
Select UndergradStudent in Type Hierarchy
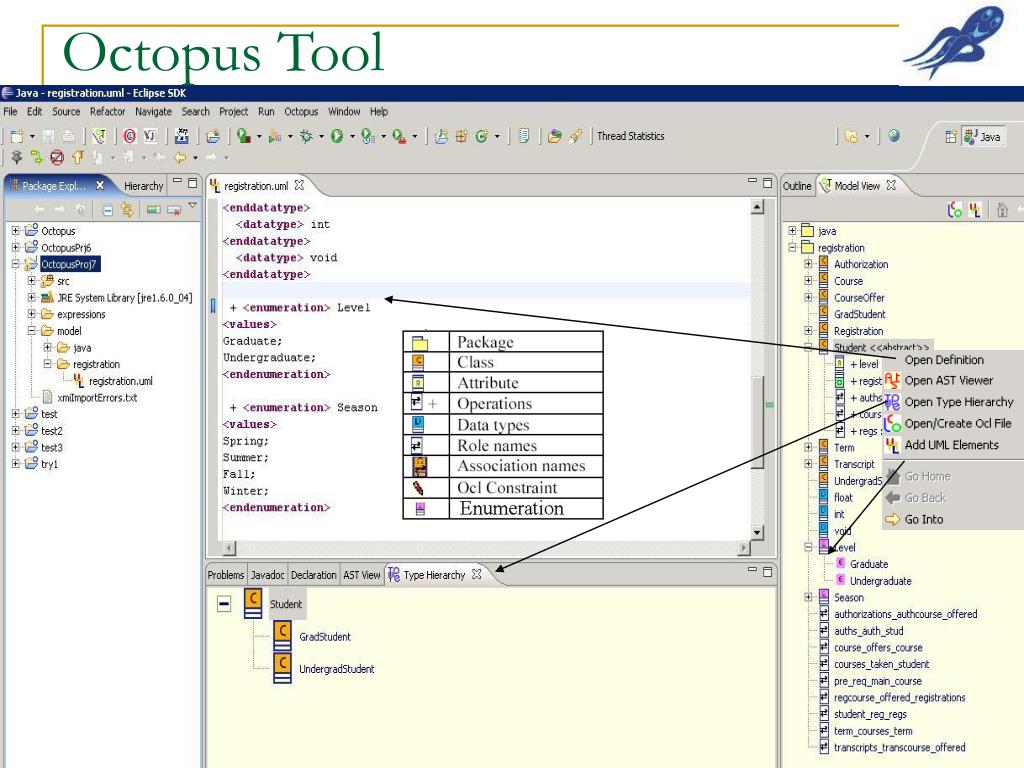336,669
